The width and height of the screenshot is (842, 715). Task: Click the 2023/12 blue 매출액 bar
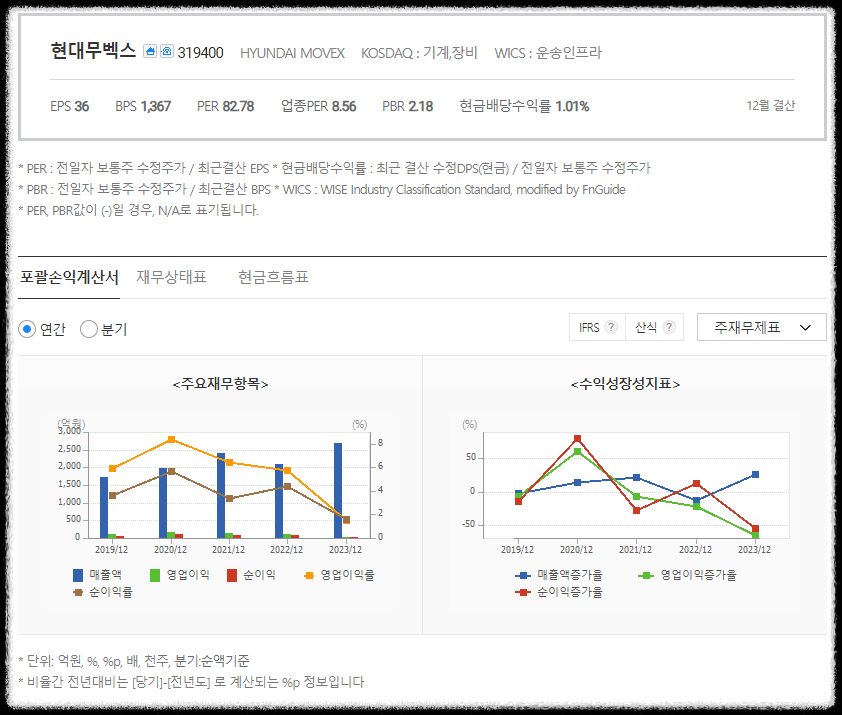point(338,490)
